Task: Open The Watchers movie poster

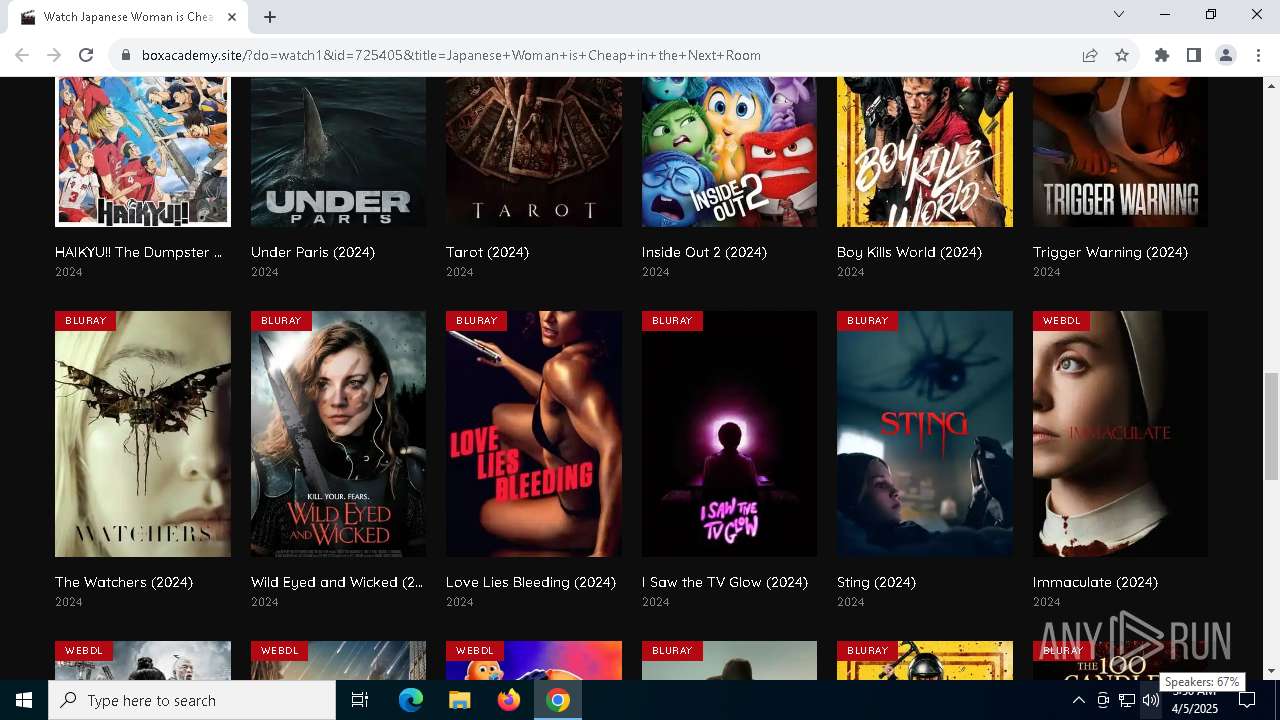Action: click(x=143, y=434)
